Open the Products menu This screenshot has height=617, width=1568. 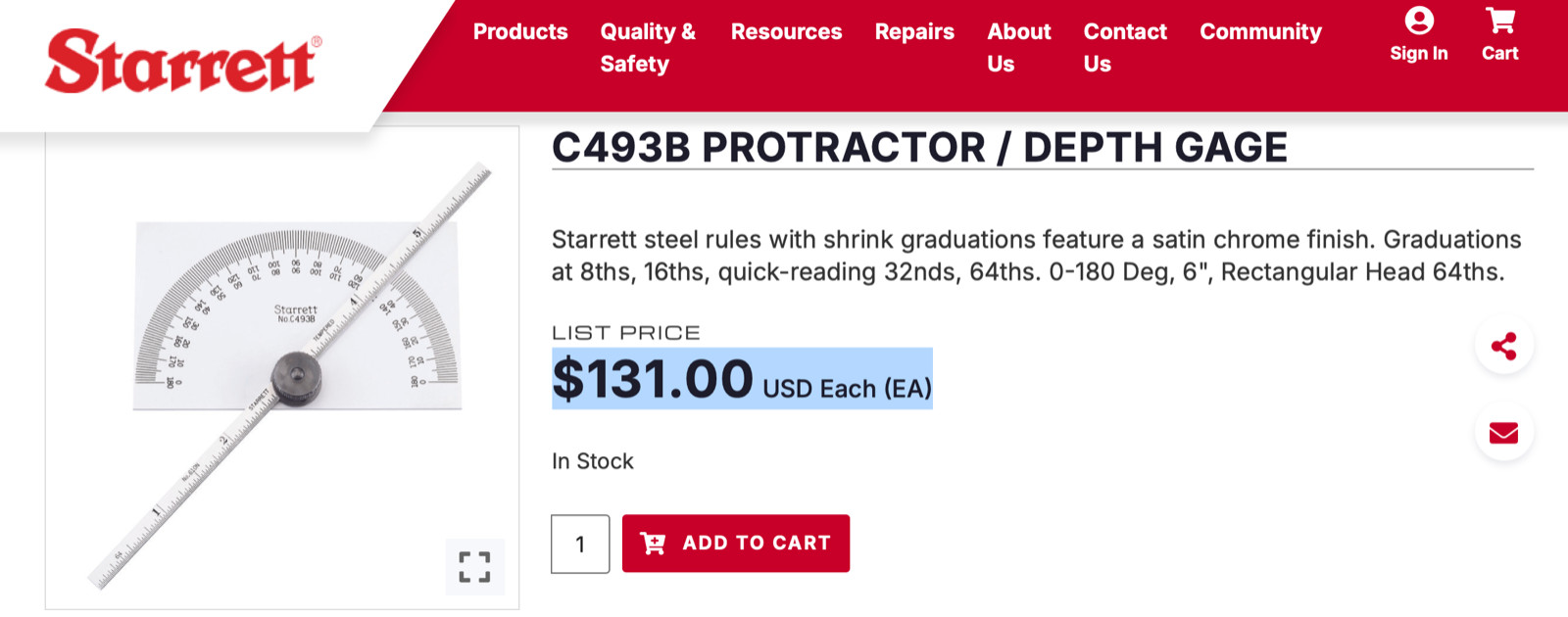pyautogui.click(x=520, y=31)
